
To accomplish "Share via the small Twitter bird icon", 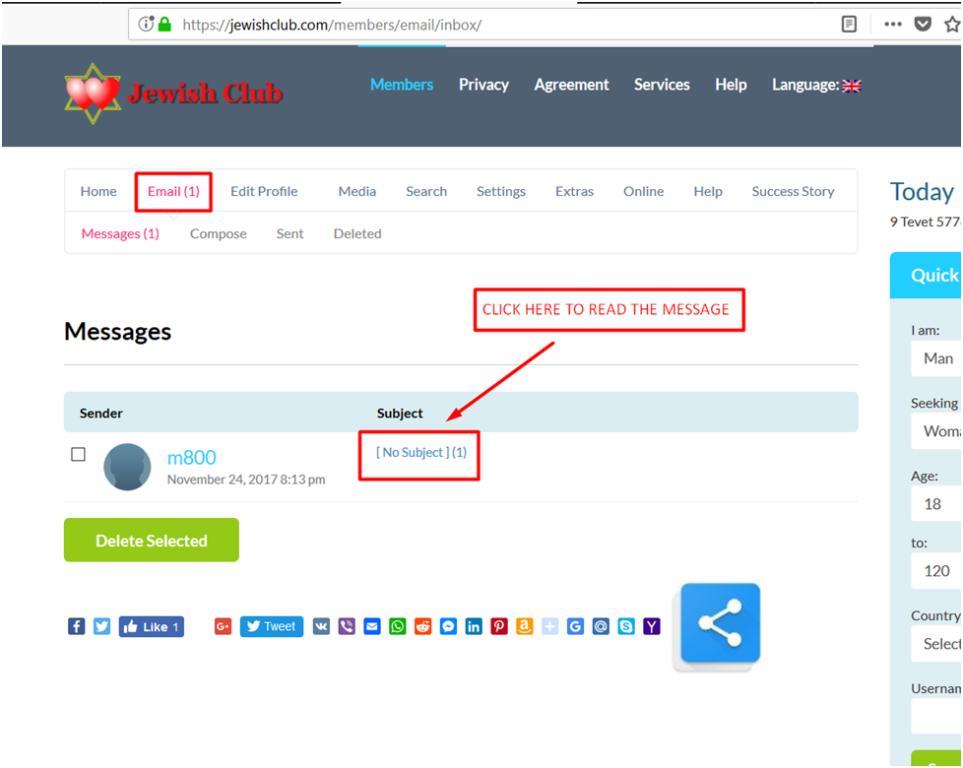I will tap(102, 626).
